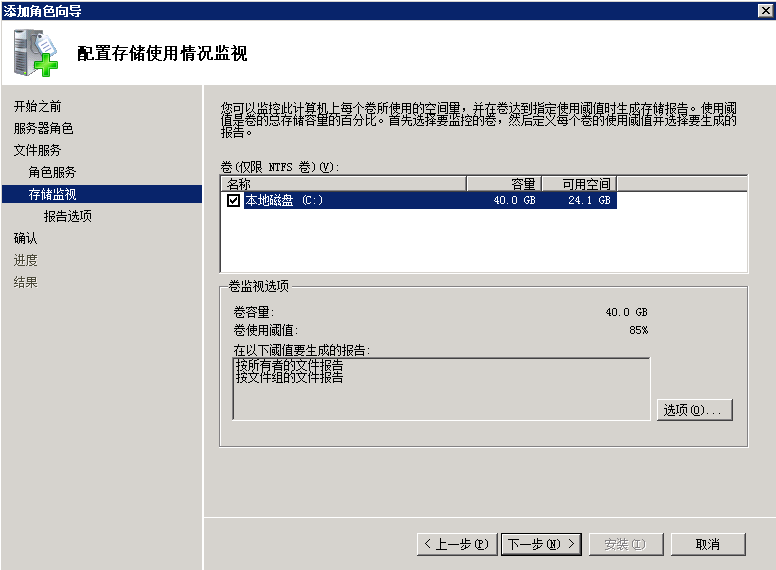Click the 名称 column header

tap(343, 184)
